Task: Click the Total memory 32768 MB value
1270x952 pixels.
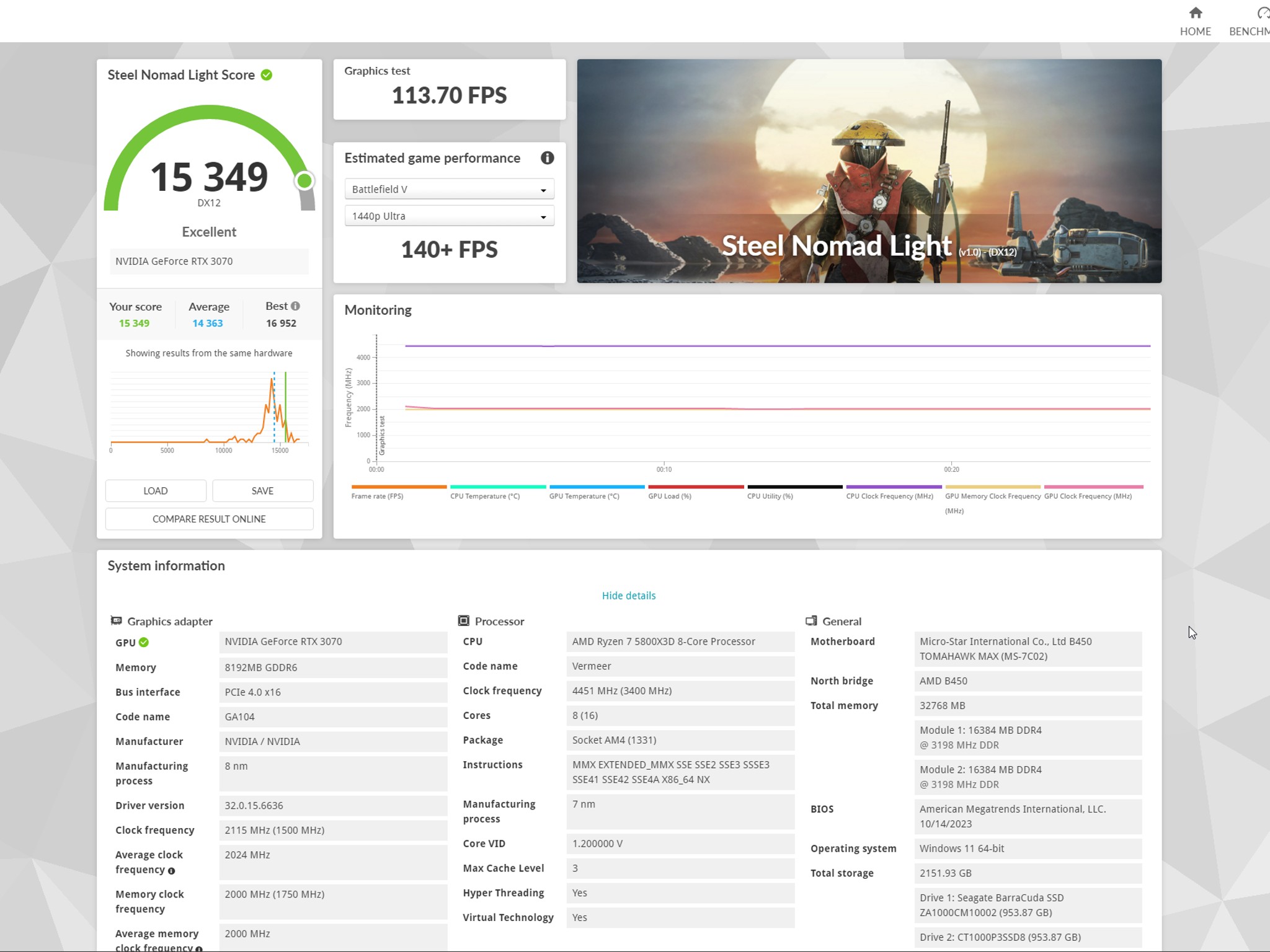Action: coord(1028,706)
